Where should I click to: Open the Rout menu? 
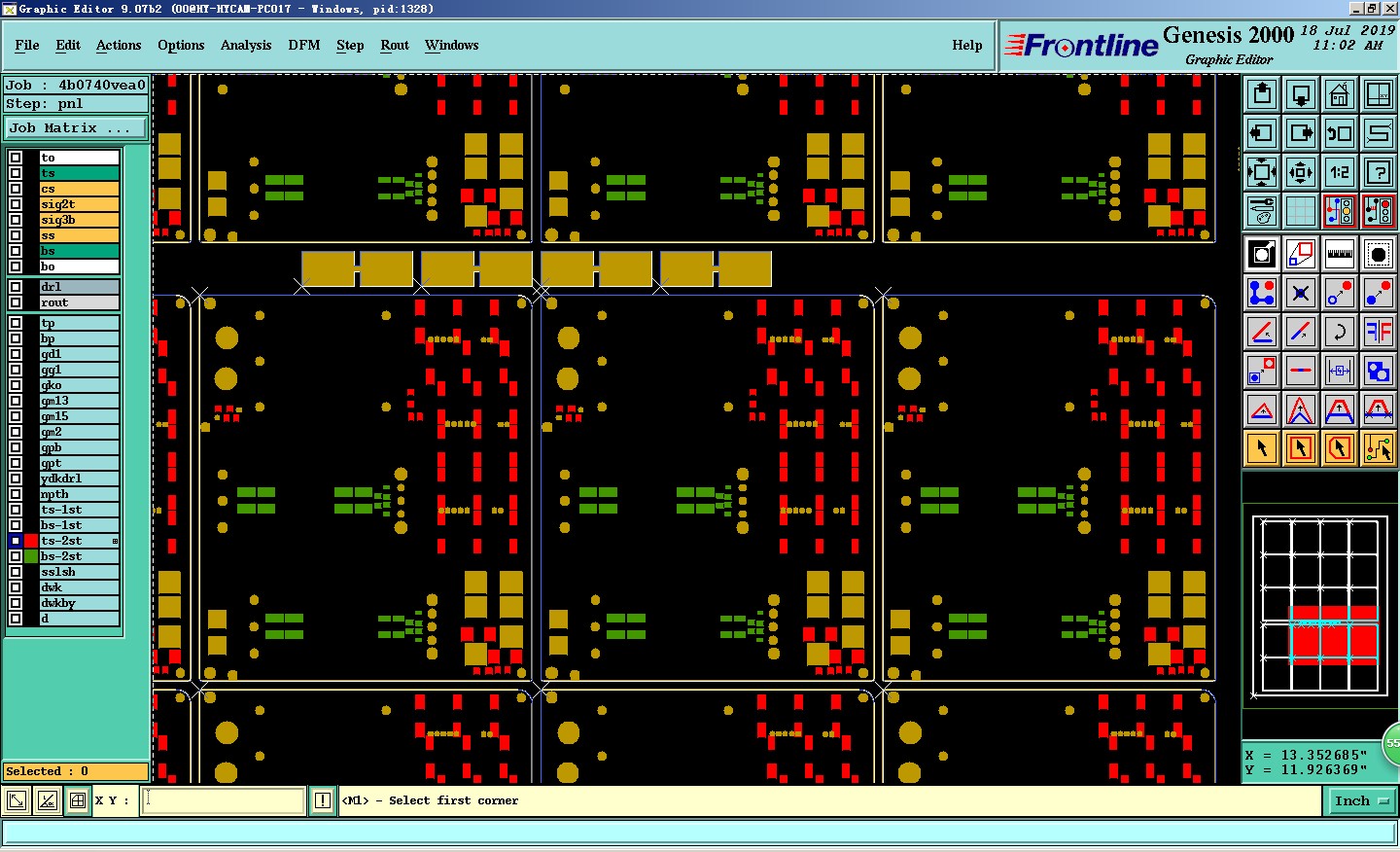(x=395, y=45)
